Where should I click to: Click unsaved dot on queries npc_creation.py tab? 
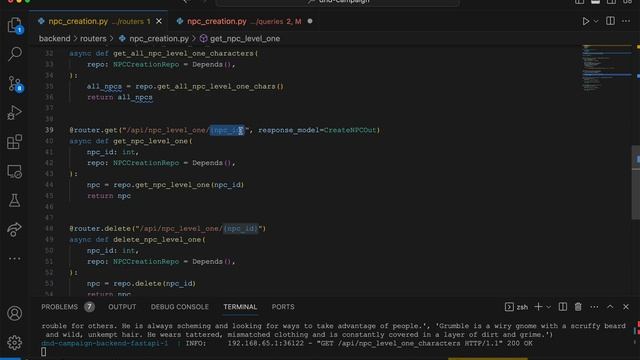(310, 21)
